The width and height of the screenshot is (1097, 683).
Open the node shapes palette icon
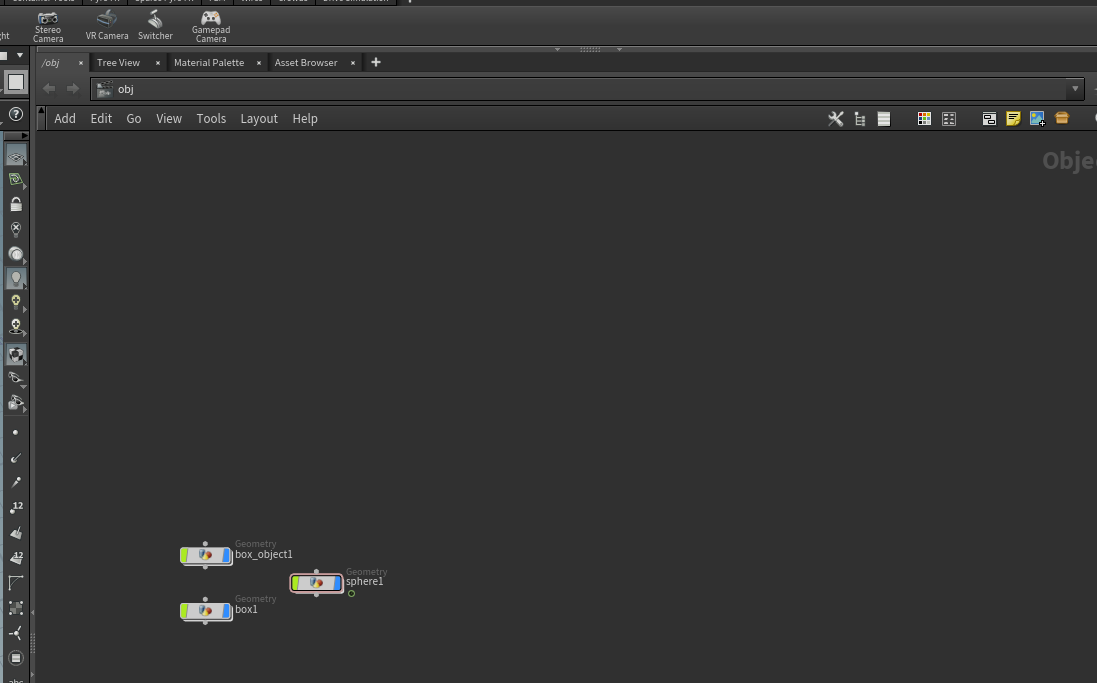(949, 119)
